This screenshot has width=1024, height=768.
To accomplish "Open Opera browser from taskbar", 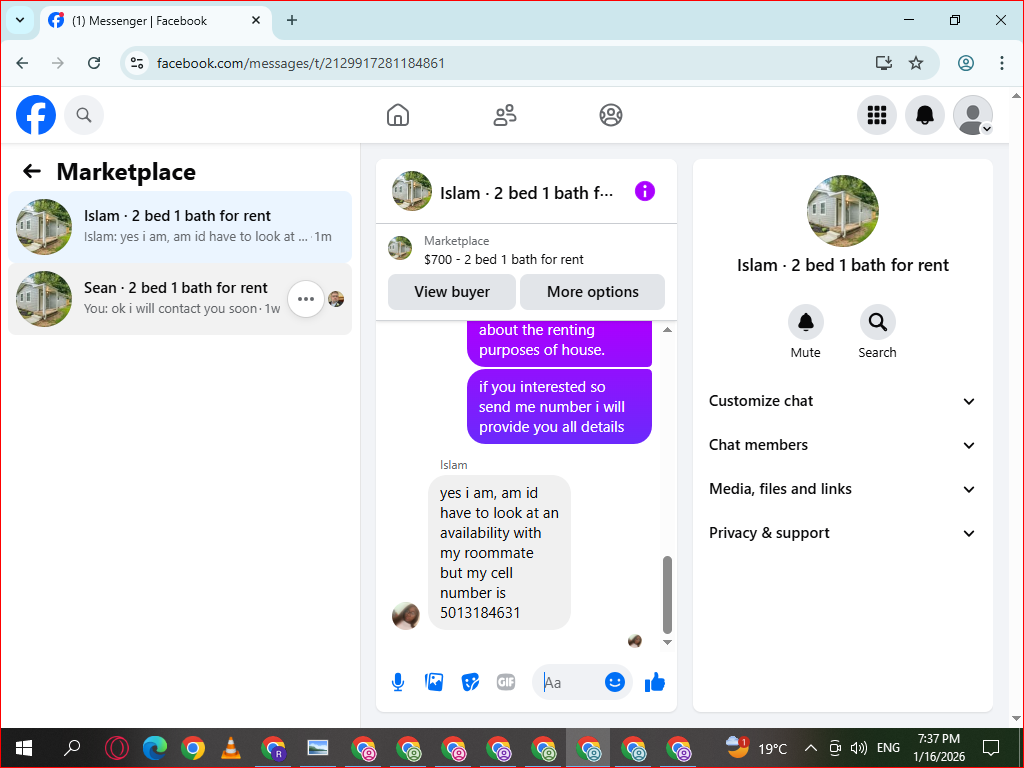I will tap(117, 748).
